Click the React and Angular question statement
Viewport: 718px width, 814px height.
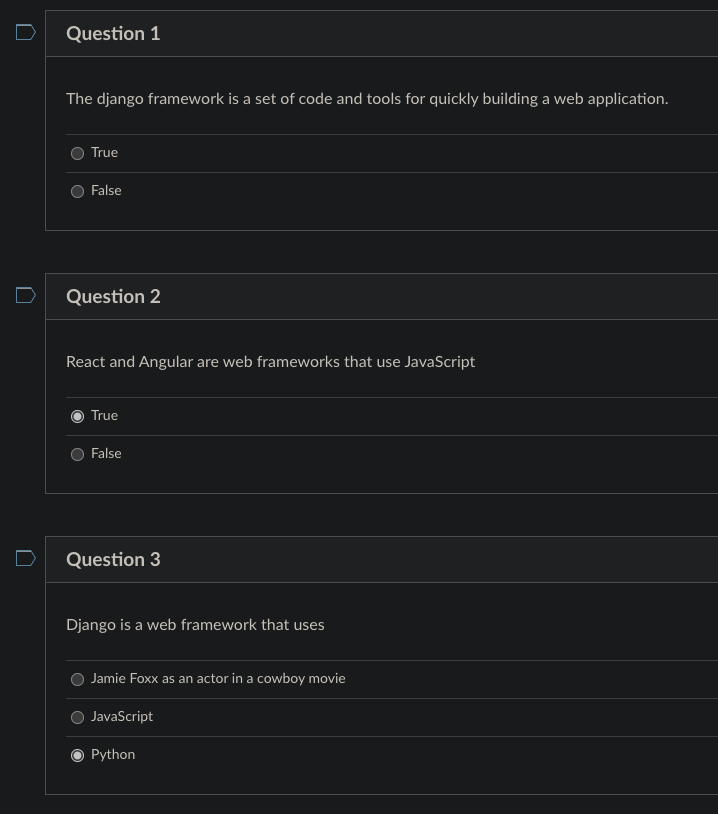click(270, 361)
